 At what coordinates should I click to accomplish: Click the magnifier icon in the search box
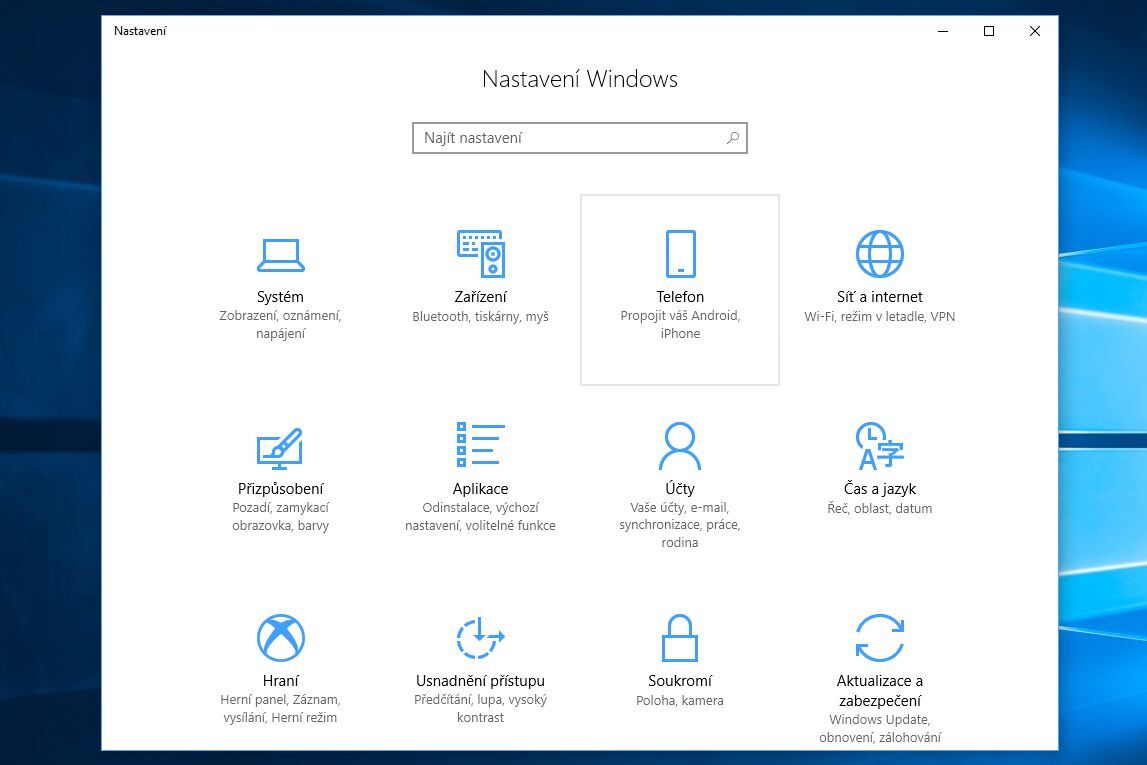[733, 138]
